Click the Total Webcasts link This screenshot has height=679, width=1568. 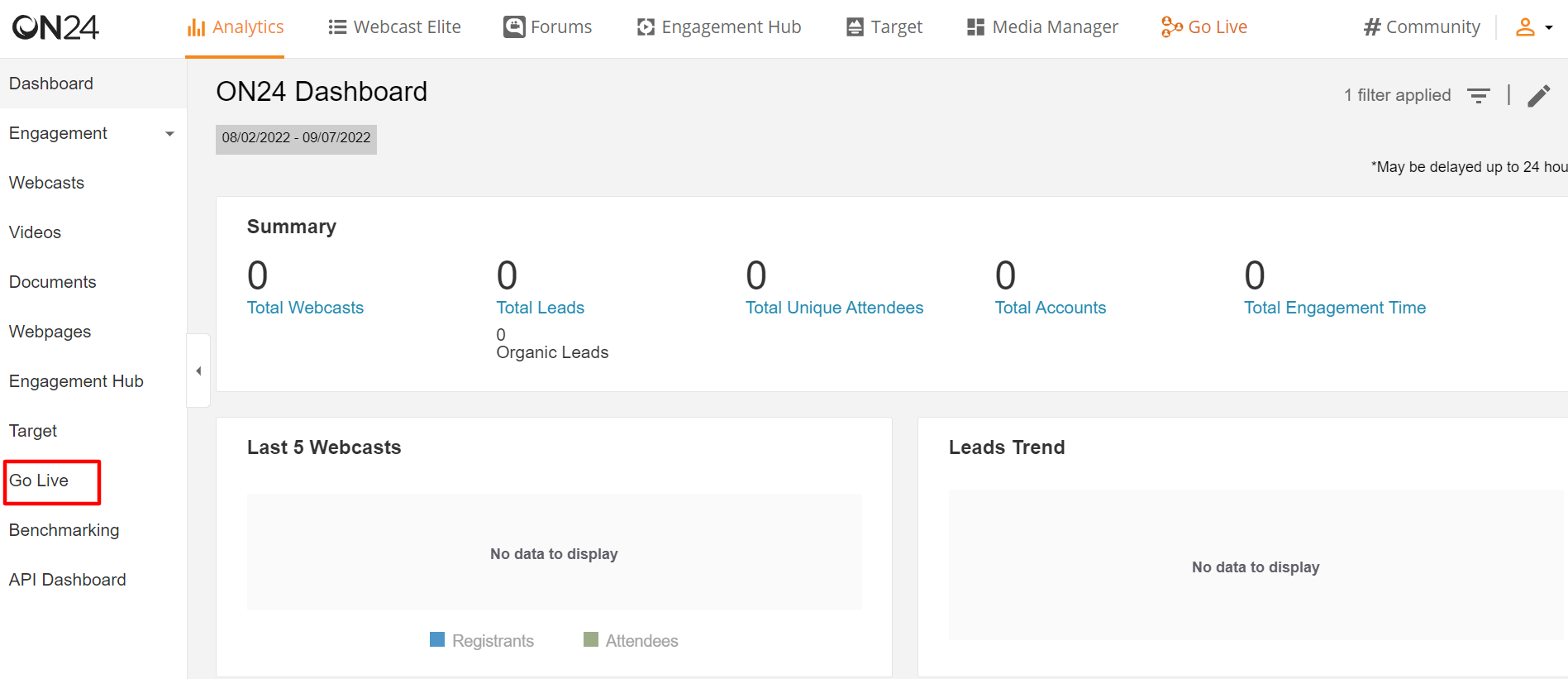point(305,308)
